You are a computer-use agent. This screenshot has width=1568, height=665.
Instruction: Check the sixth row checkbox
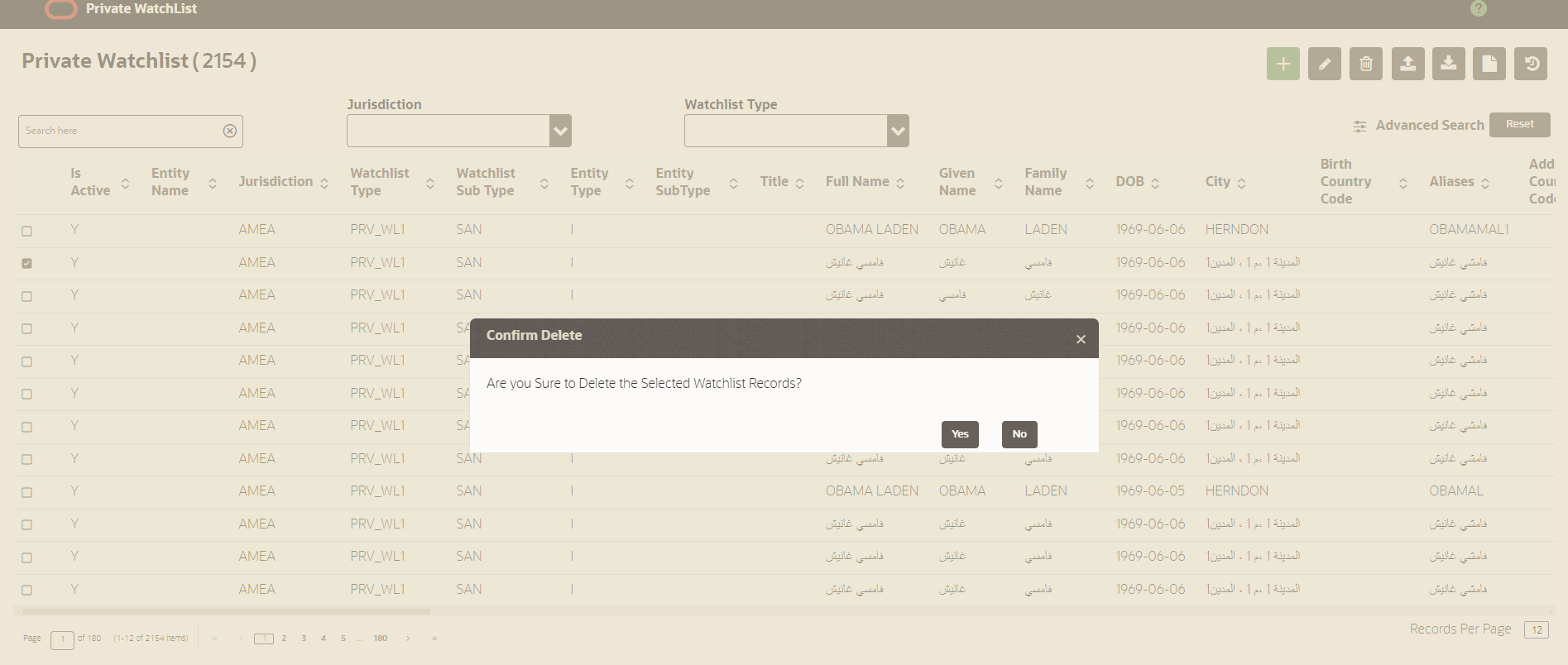[x=26, y=394]
